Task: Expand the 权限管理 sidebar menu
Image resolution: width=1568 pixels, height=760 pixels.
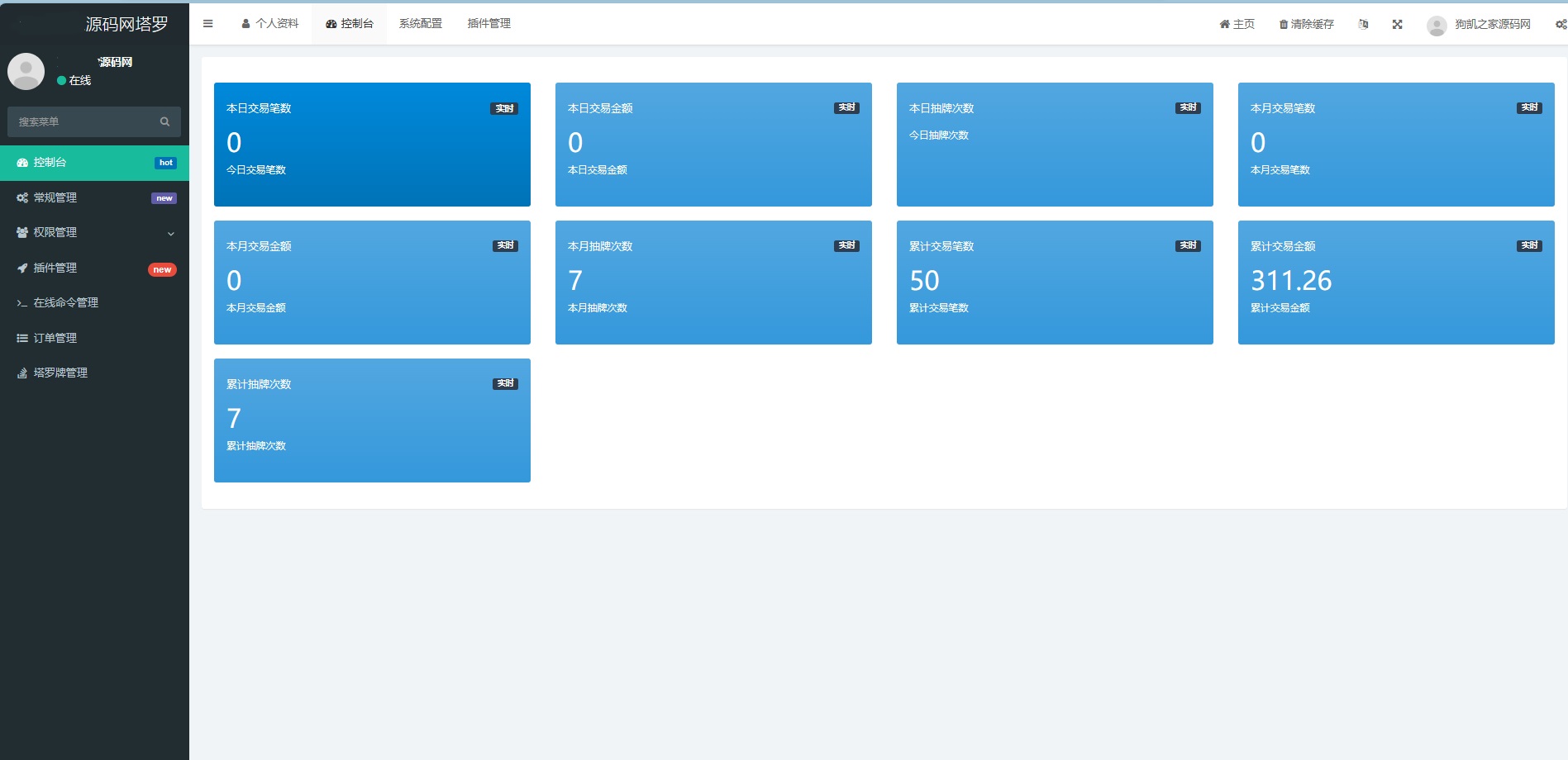Action: [x=94, y=233]
